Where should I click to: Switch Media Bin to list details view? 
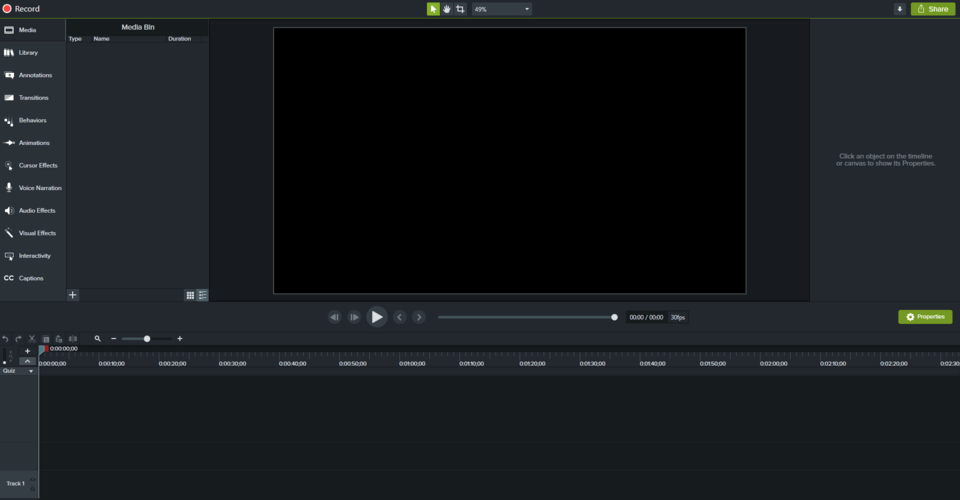coord(203,295)
